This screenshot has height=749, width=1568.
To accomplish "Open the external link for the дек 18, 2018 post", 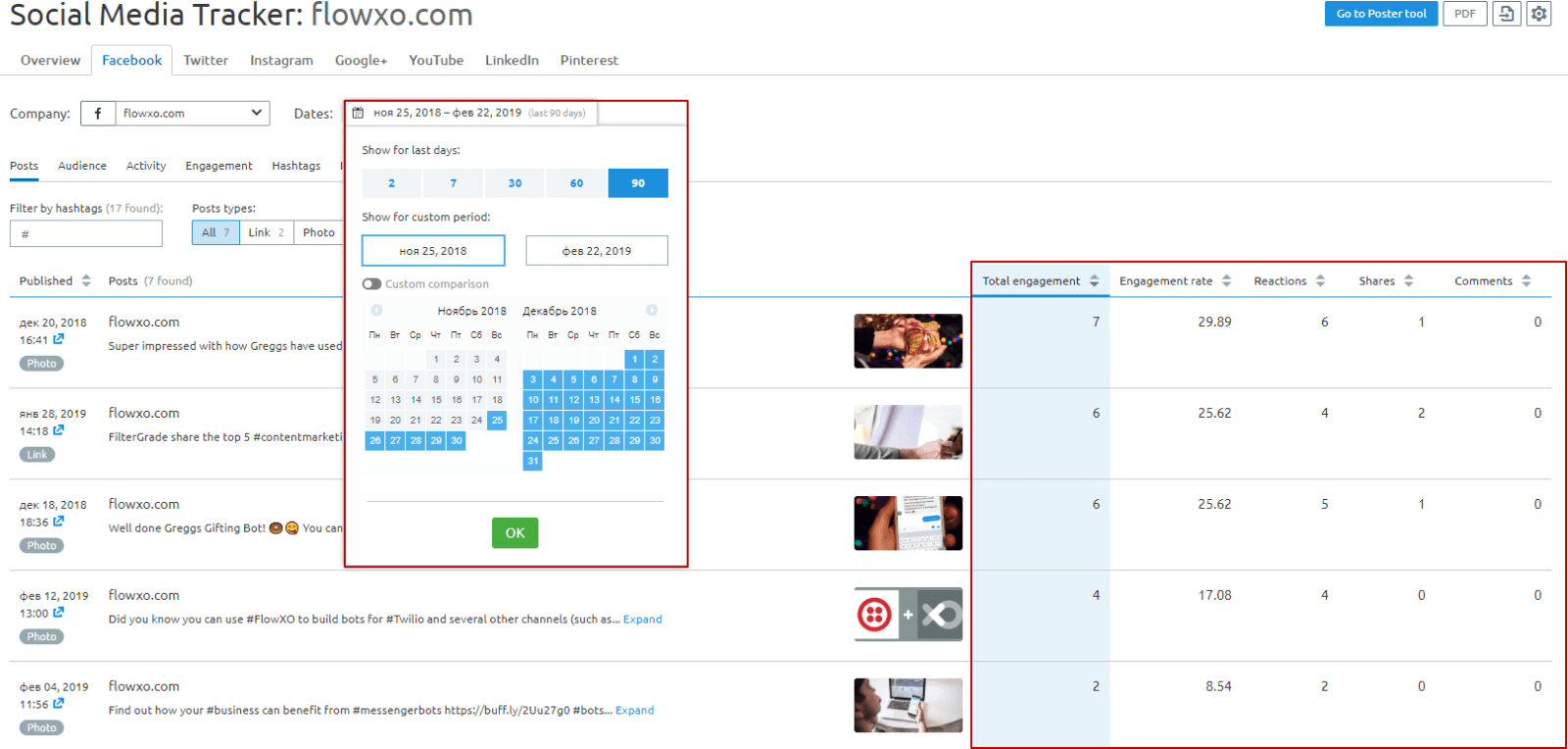I will [x=59, y=522].
